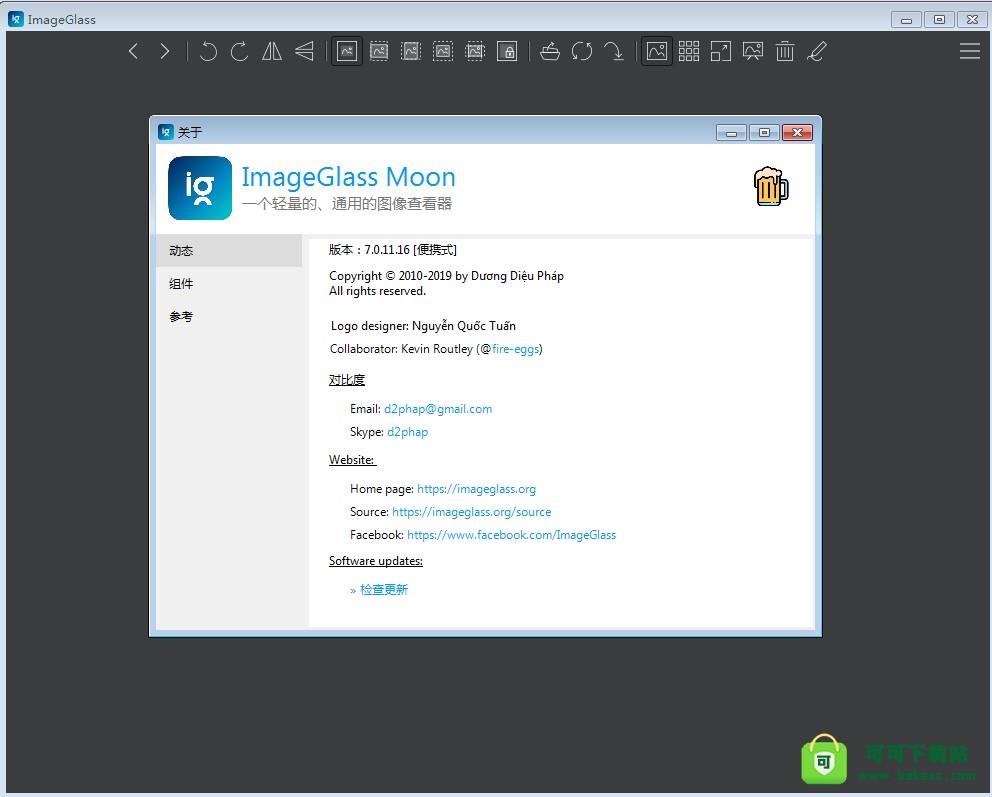Viewport: 992px width, 797px height.
Task: Open the imageglass.org/source link
Action: (x=471, y=512)
